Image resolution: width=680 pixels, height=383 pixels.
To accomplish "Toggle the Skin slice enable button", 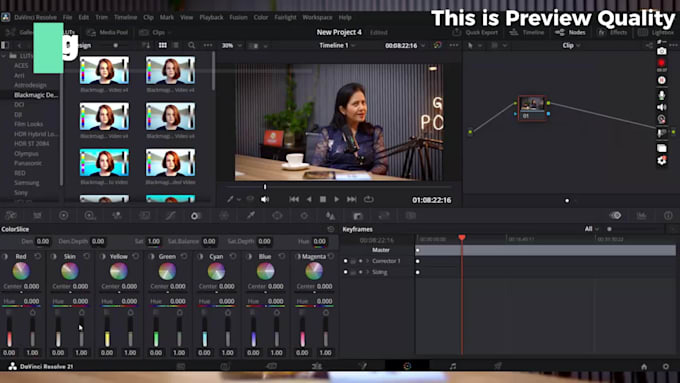I will tap(54, 256).
